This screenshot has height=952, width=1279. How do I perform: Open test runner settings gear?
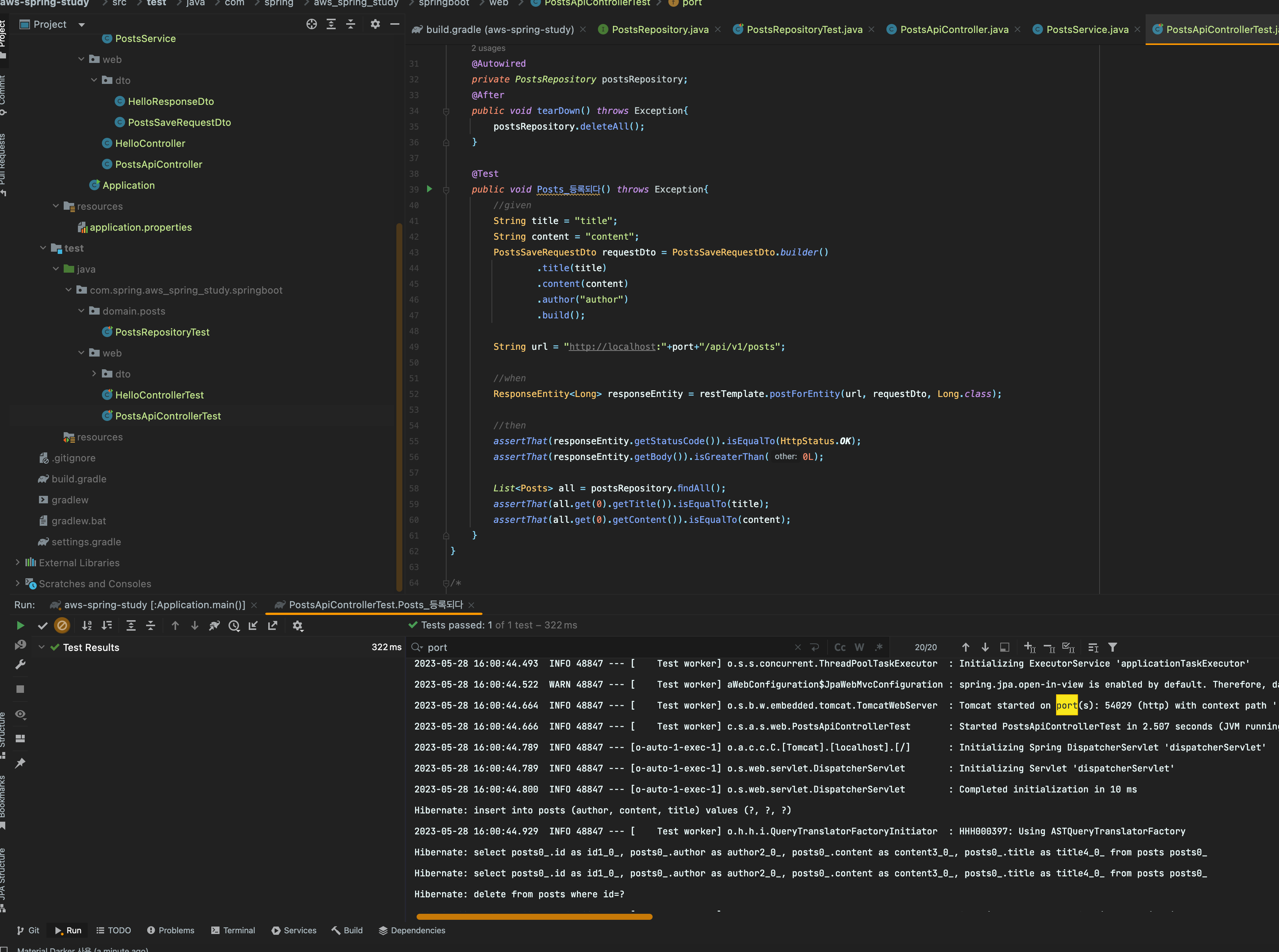[297, 625]
